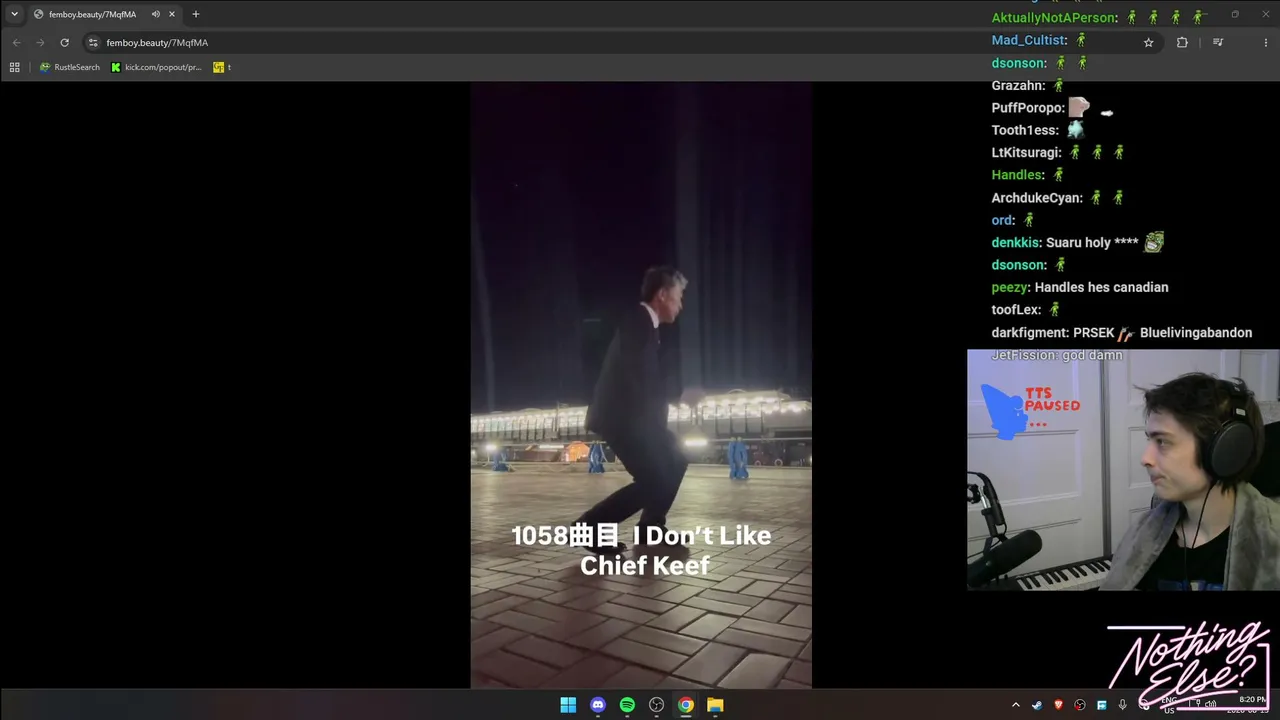Show hidden system tray icons
The height and width of the screenshot is (720, 1280).
click(x=1016, y=705)
